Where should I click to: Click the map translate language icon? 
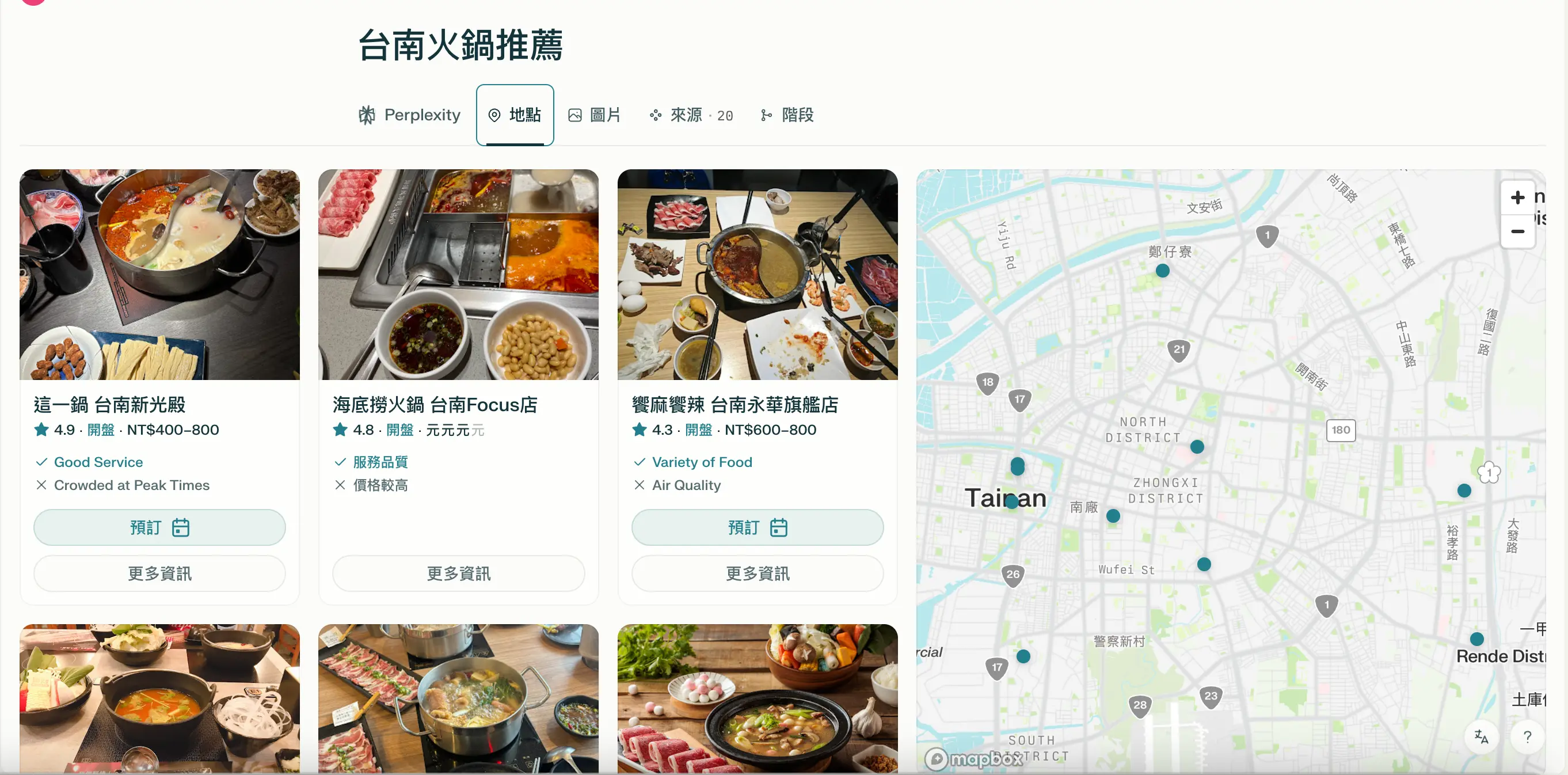point(1481,736)
